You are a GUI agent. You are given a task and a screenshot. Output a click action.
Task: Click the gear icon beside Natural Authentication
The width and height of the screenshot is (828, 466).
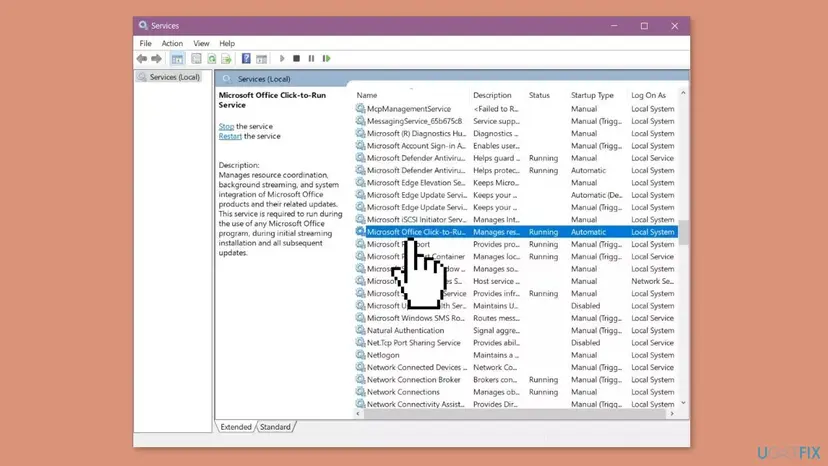tap(360, 330)
